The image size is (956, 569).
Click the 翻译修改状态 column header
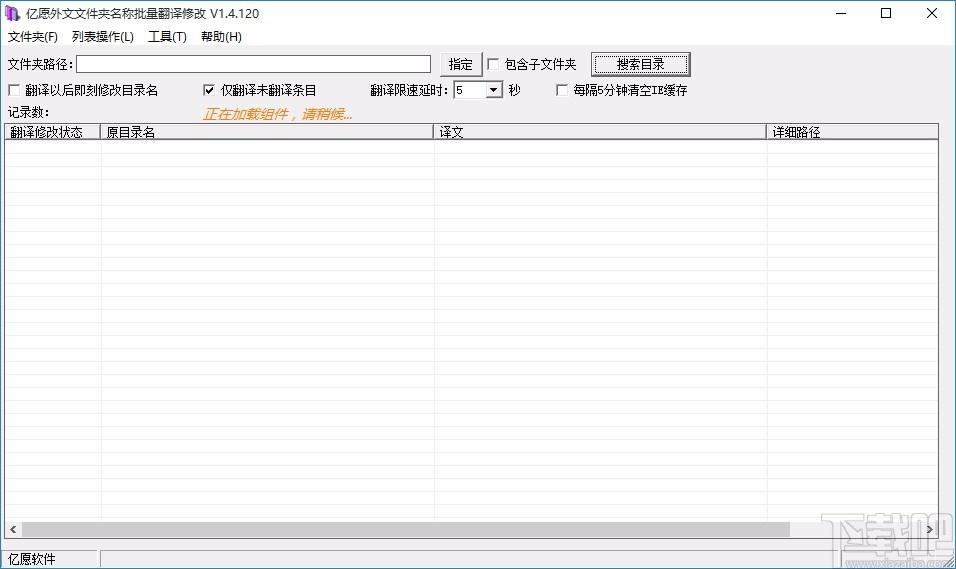point(52,132)
